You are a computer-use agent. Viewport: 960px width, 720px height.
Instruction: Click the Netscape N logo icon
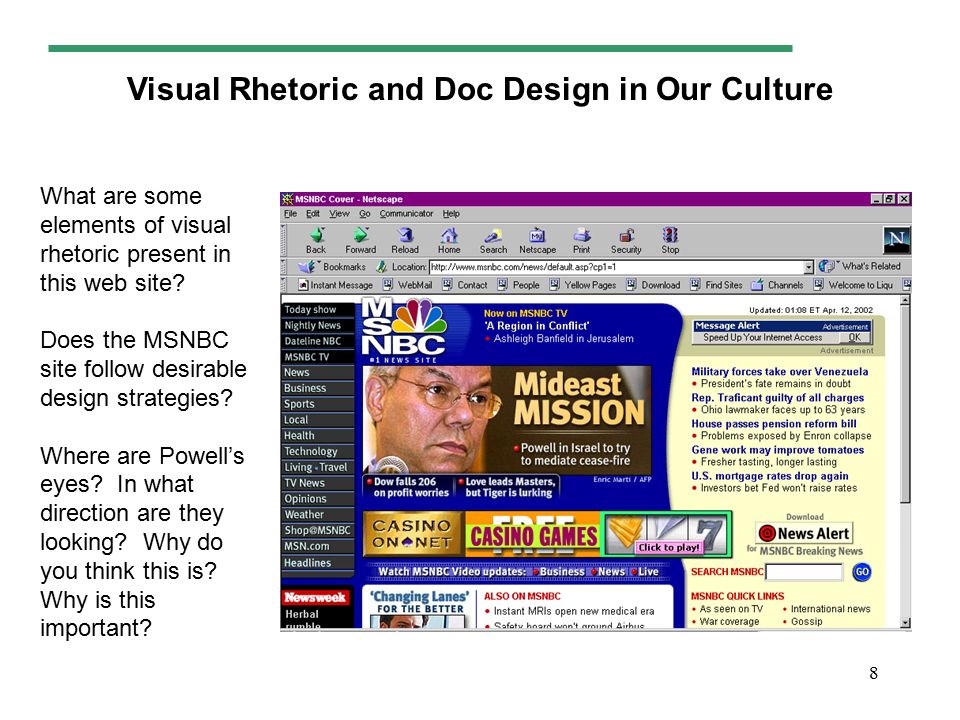coord(896,239)
